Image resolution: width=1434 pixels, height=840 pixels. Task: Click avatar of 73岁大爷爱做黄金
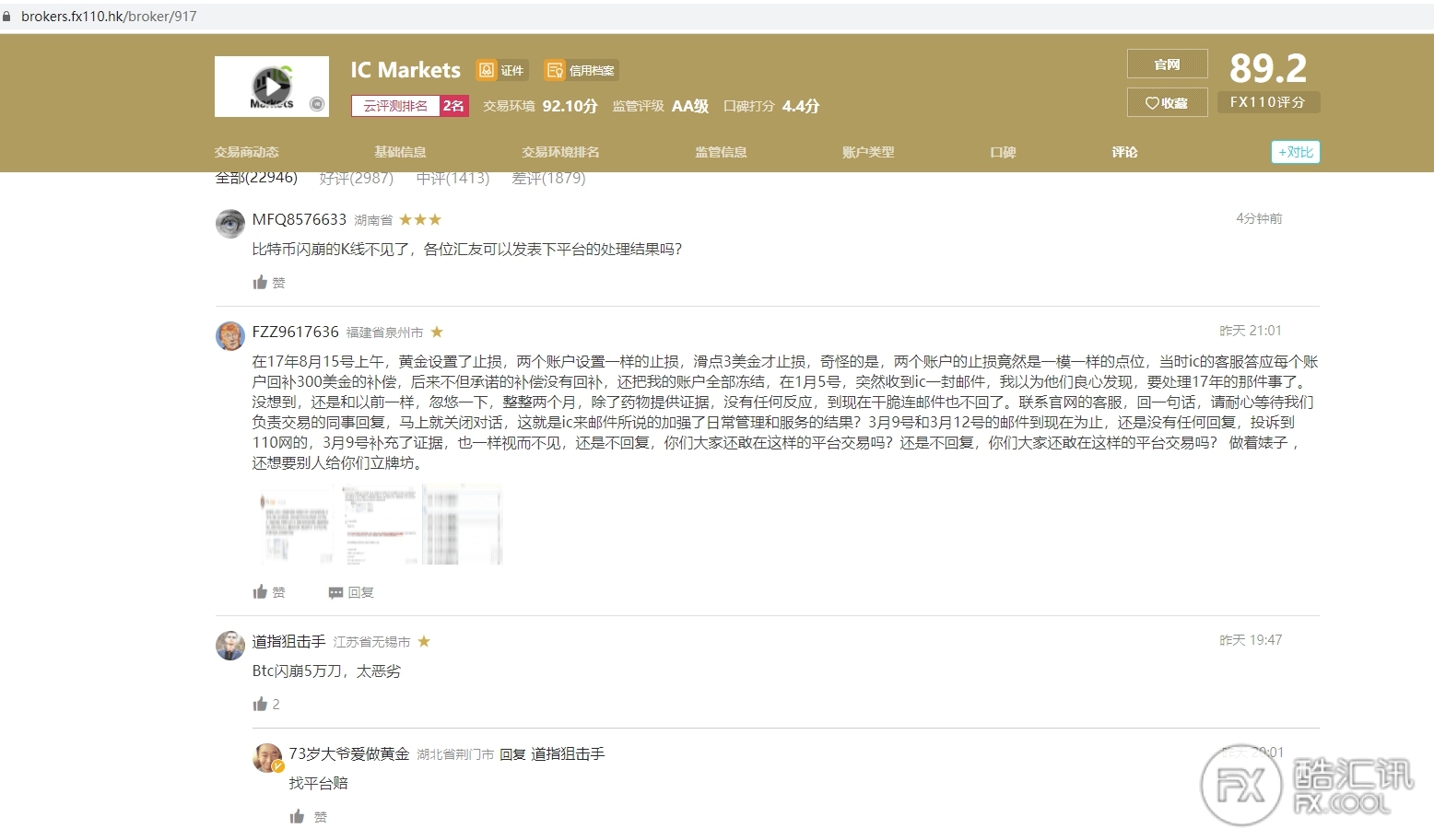click(267, 758)
